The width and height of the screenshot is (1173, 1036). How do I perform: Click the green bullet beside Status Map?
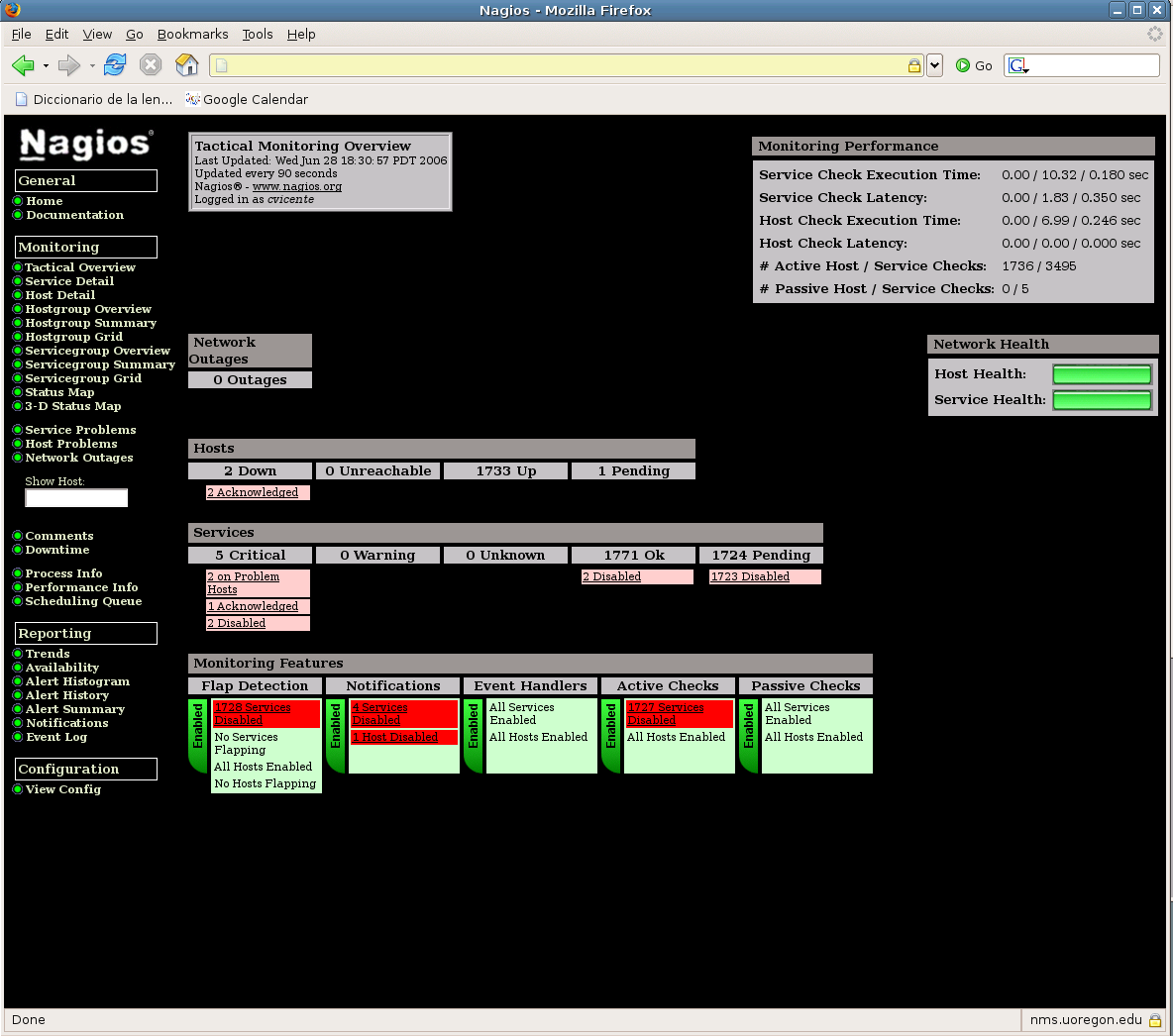coord(17,392)
